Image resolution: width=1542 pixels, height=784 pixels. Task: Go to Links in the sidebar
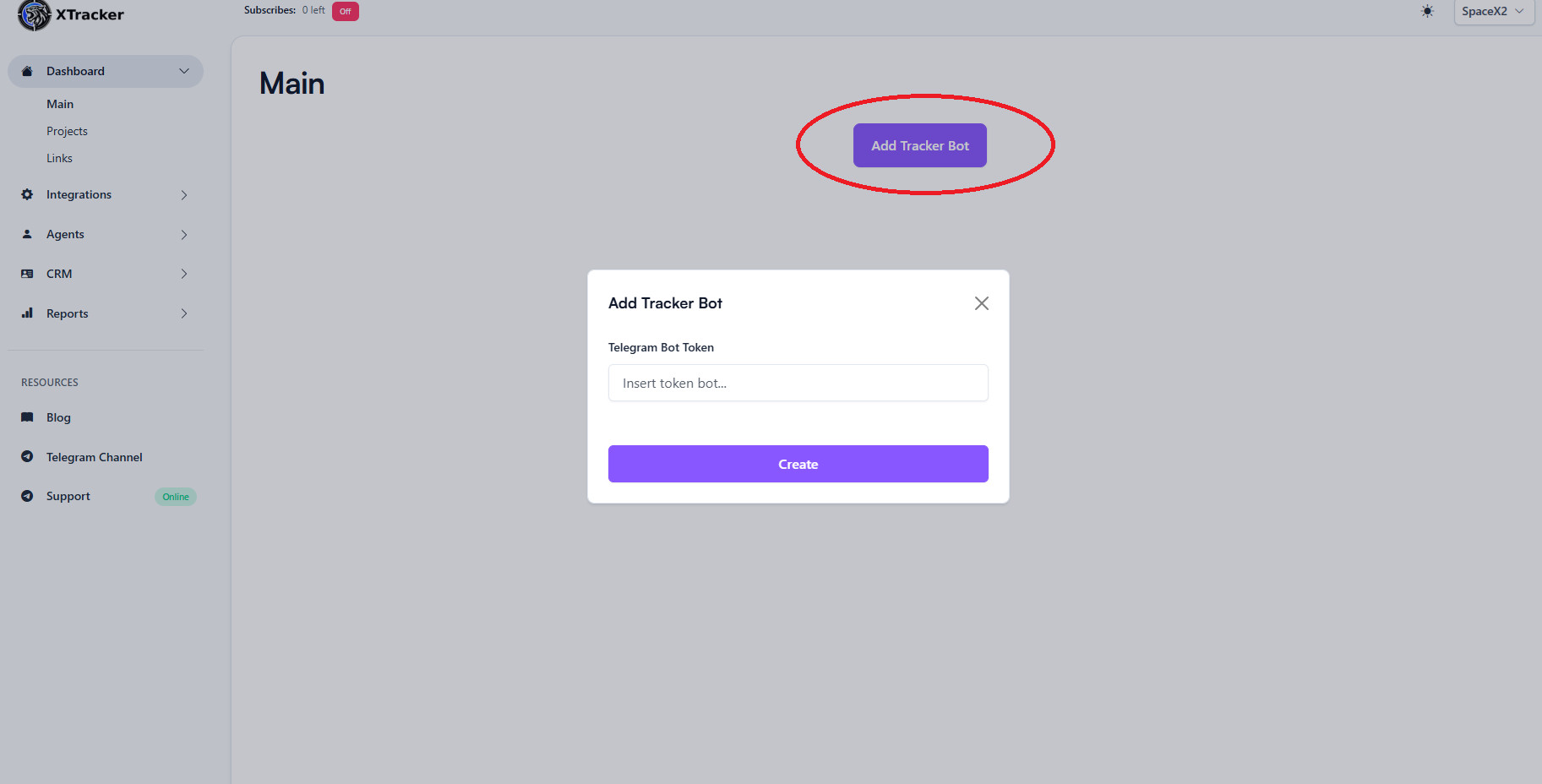59,158
